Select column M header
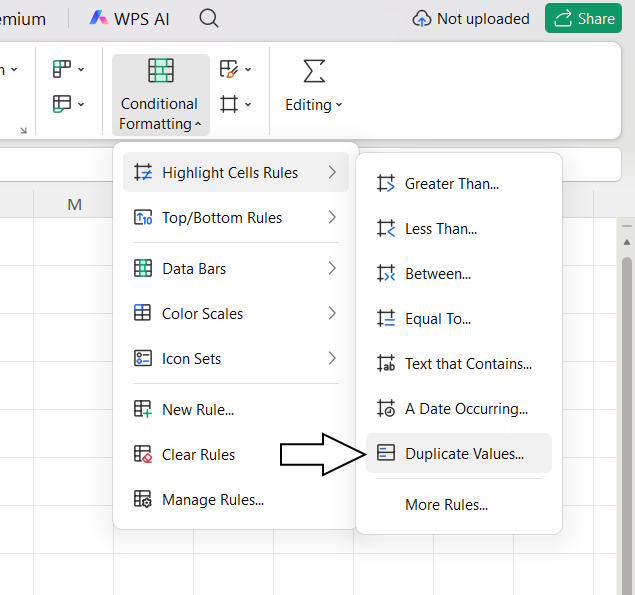The image size is (635, 595). tap(74, 205)
